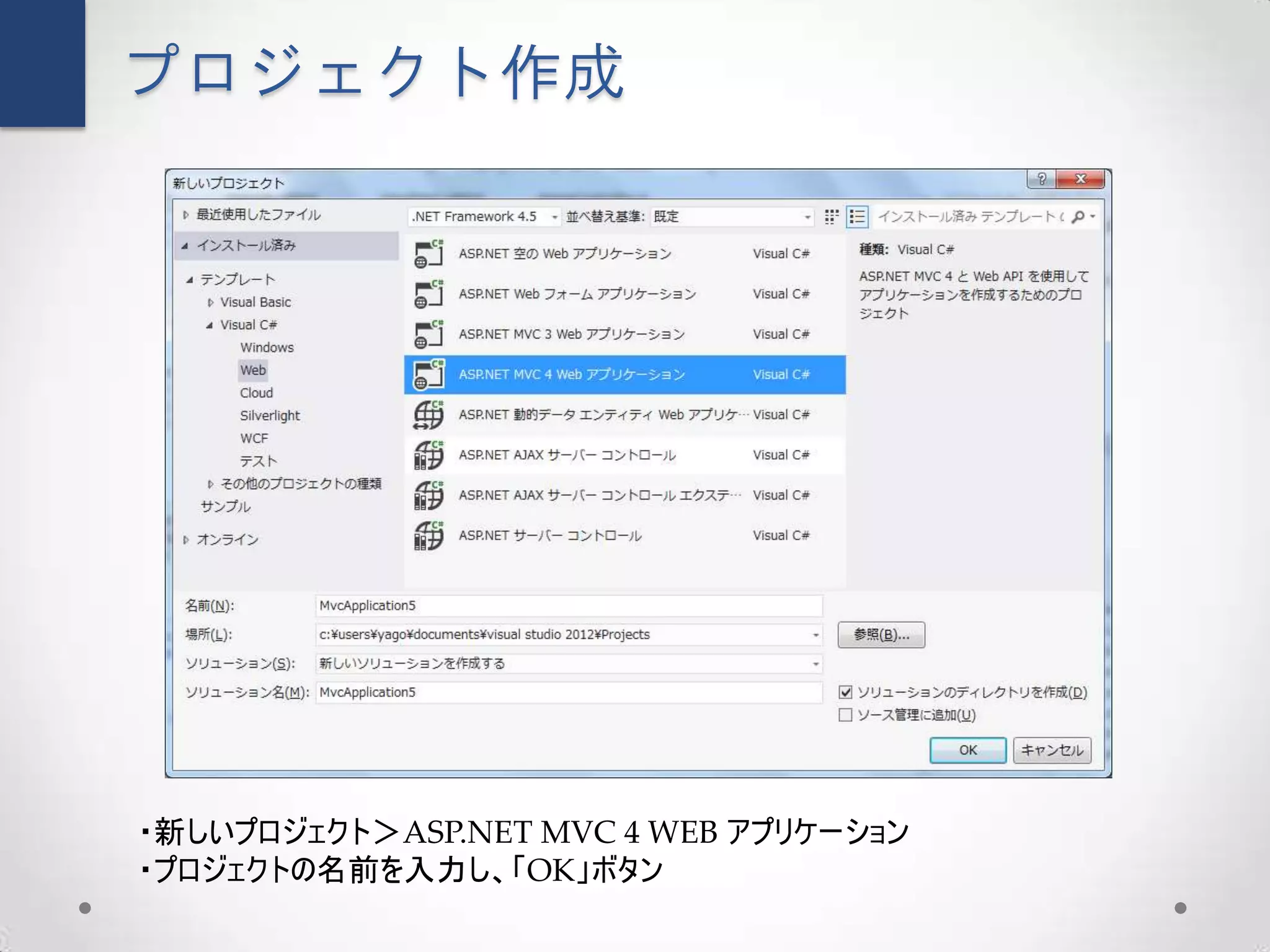The width and height of the screenshot is (1270, 952).
Task: Select ASP.NET 空の Web アプリケーション text
Action: pos(565,253)
